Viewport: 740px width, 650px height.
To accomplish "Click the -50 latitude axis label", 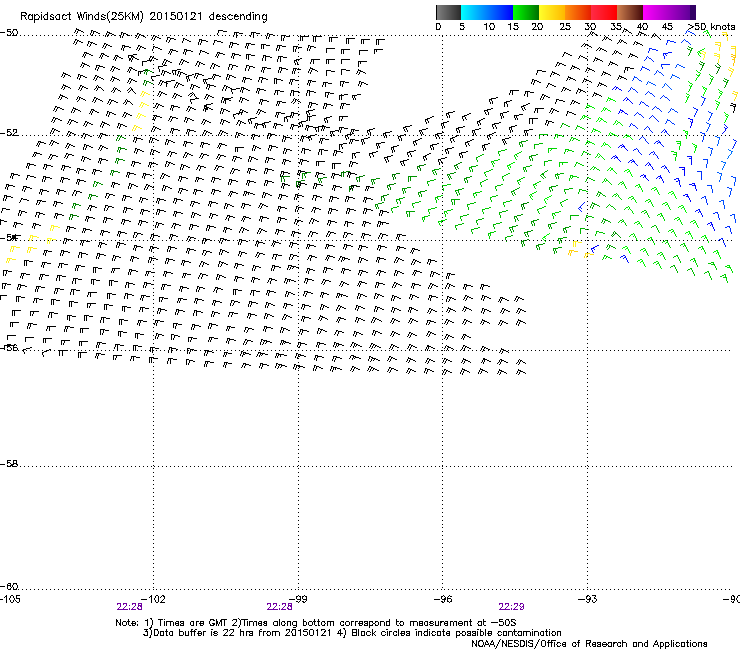I will 9,33.
